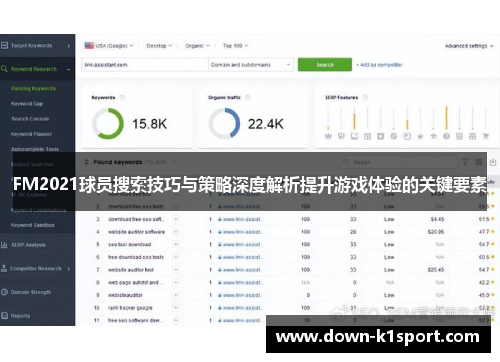Click the Add as competitor link

click(379, 65)
